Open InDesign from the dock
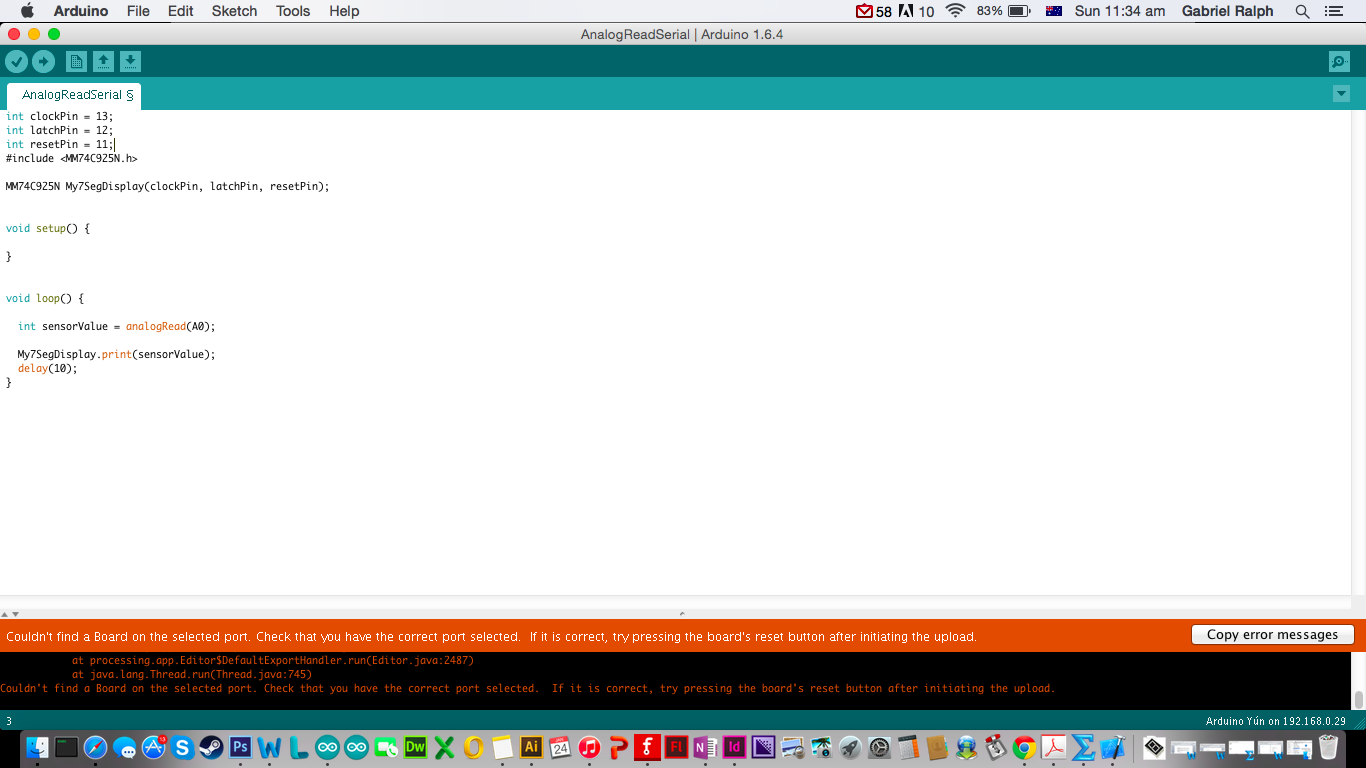Viewport: 1366px width, 768px height. click(734, 747)
